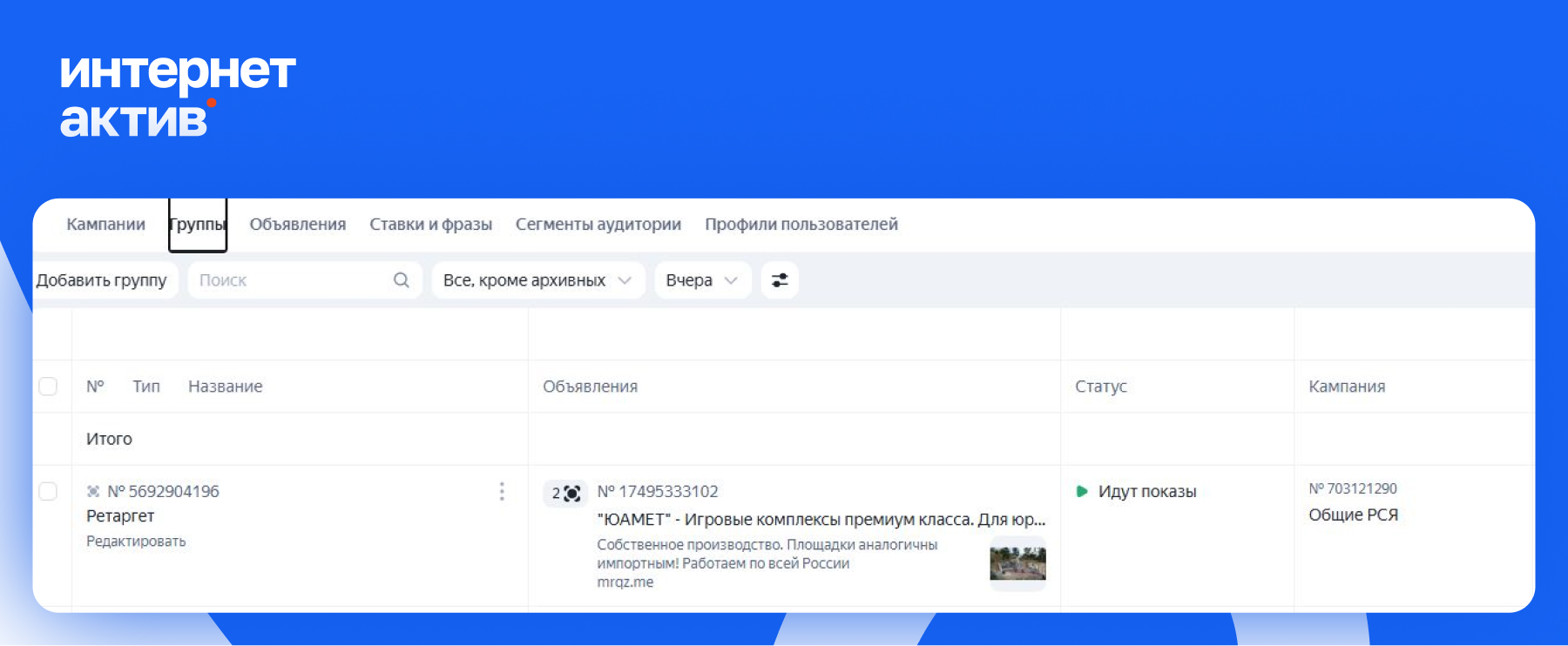Open the ad preview thumbnail image

click(1018, 563)
